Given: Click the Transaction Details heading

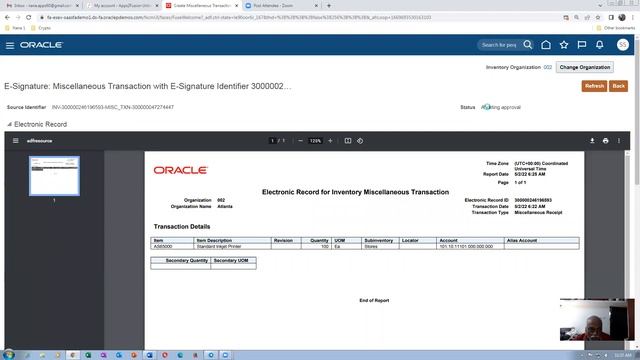Looking at the screenshot, I should [x=182, y=227].
